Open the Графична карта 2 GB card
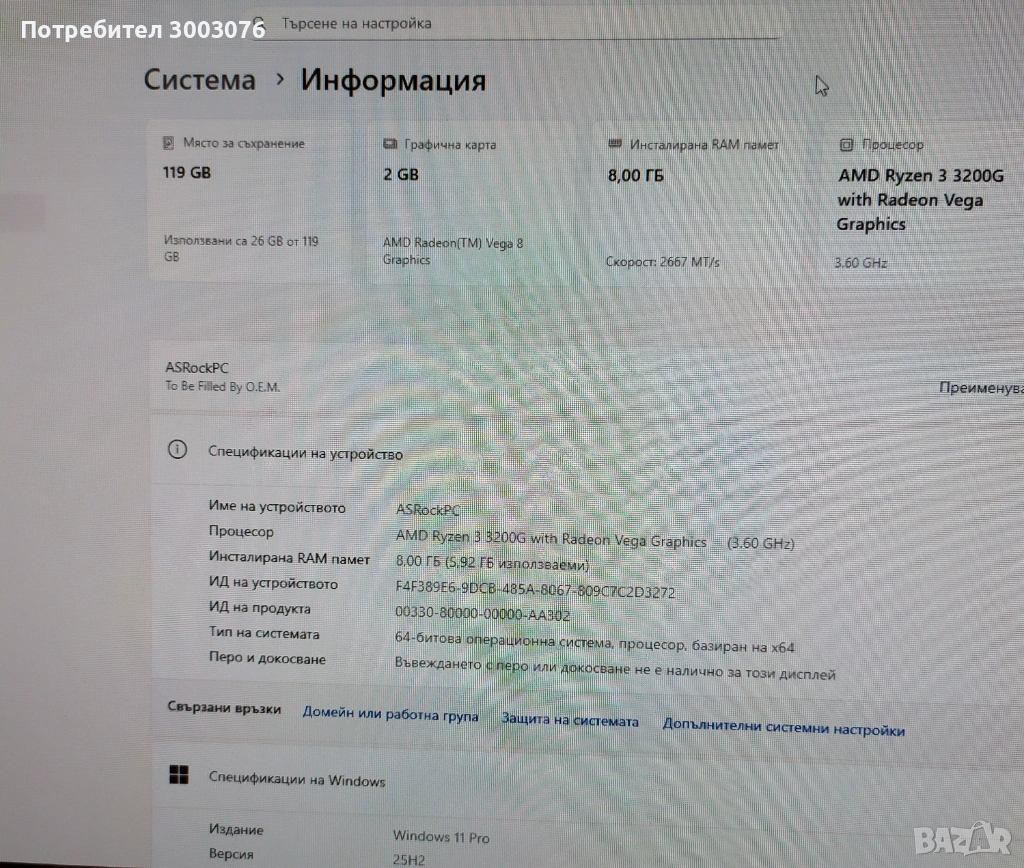The height and width of the screenshot is (868, 1024). point(472,202)
